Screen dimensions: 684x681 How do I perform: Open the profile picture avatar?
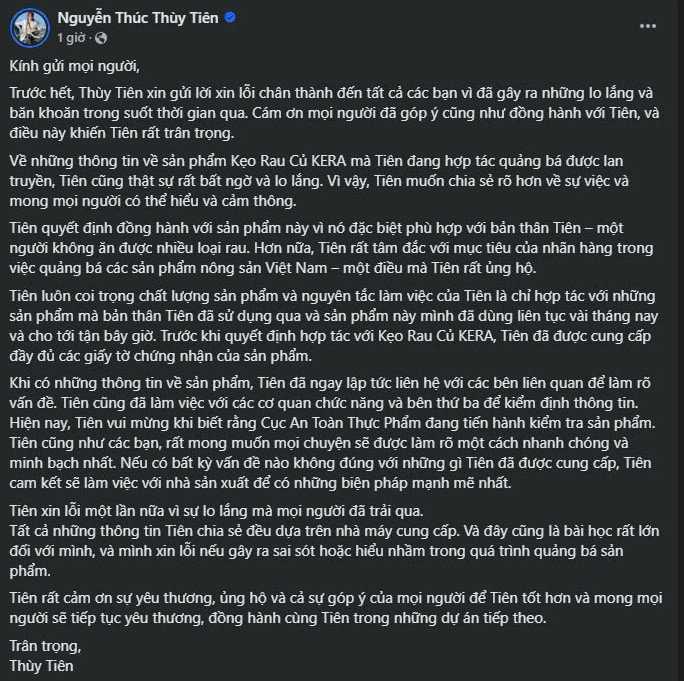(x=30, y=26)
